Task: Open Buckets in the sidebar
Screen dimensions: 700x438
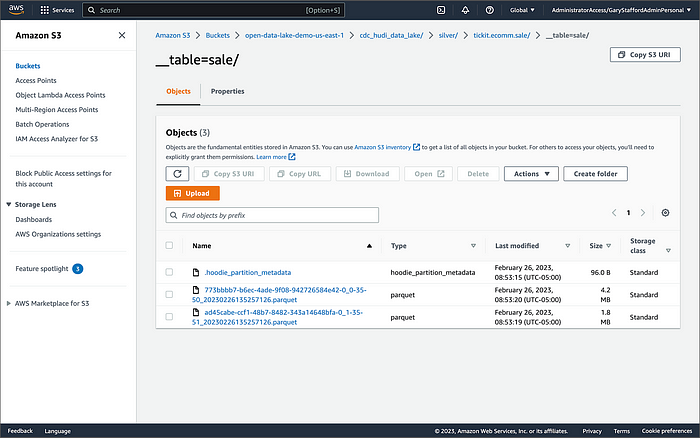Action: point(28,66)
